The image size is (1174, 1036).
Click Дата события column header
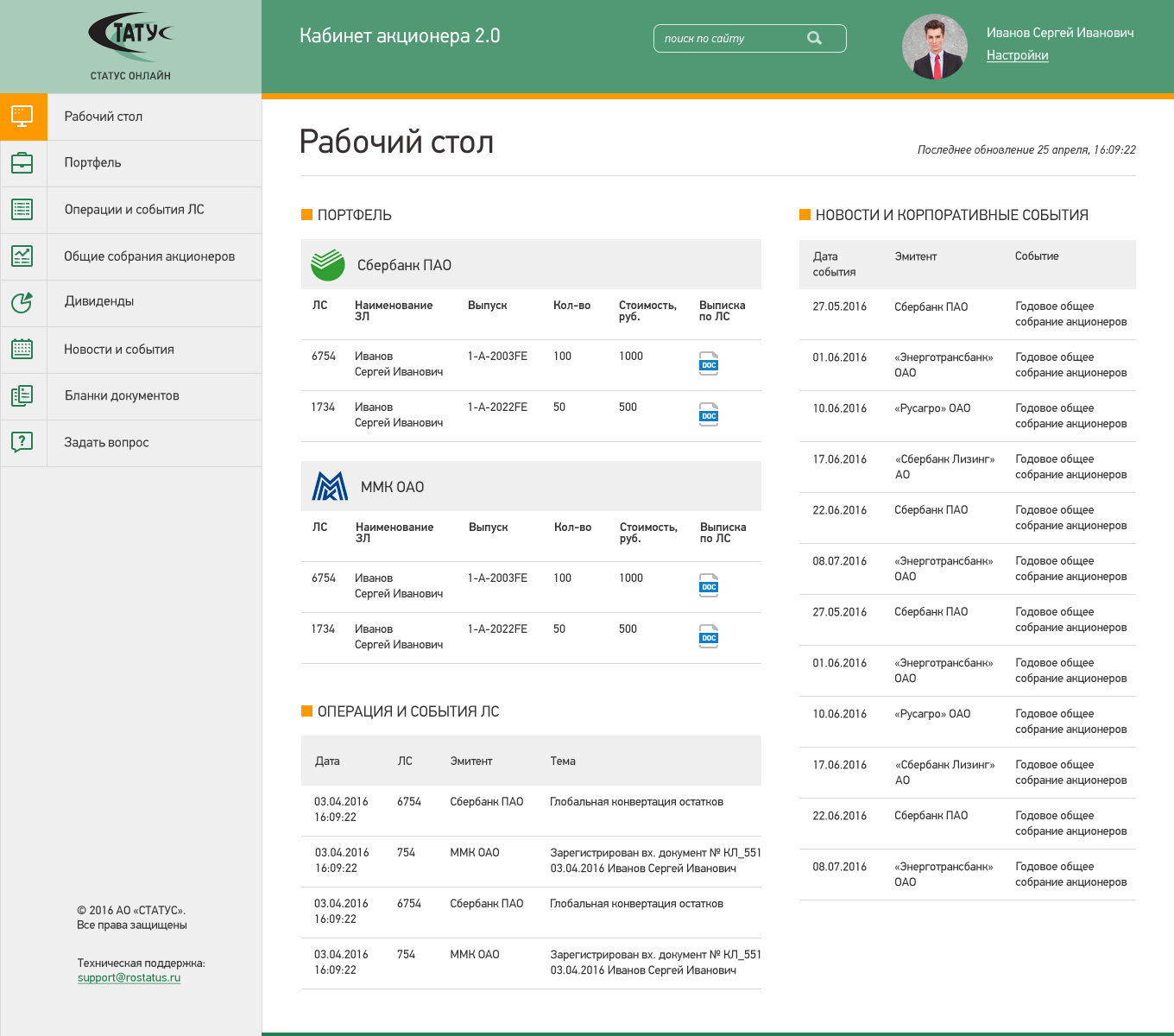pos(834,264)
